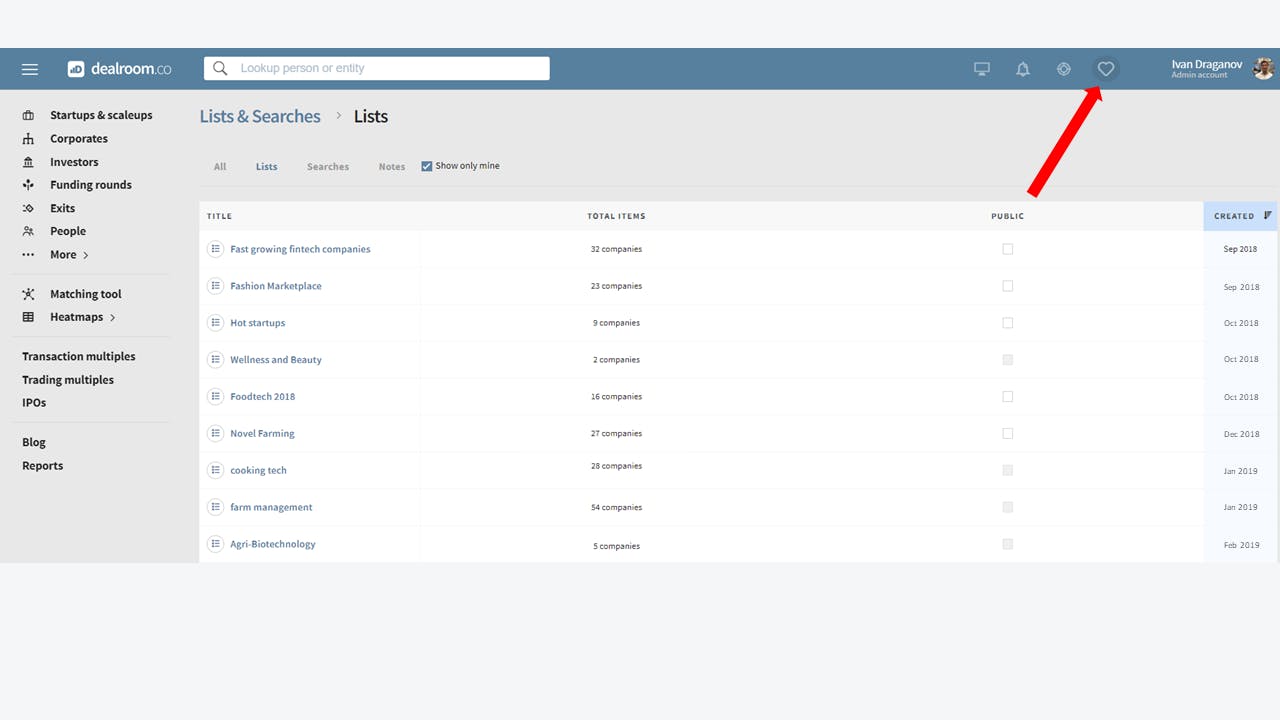Click the sort control on Created column
The height and width of the screenshot is (720, 1280).
click(x=1267, y=215)
